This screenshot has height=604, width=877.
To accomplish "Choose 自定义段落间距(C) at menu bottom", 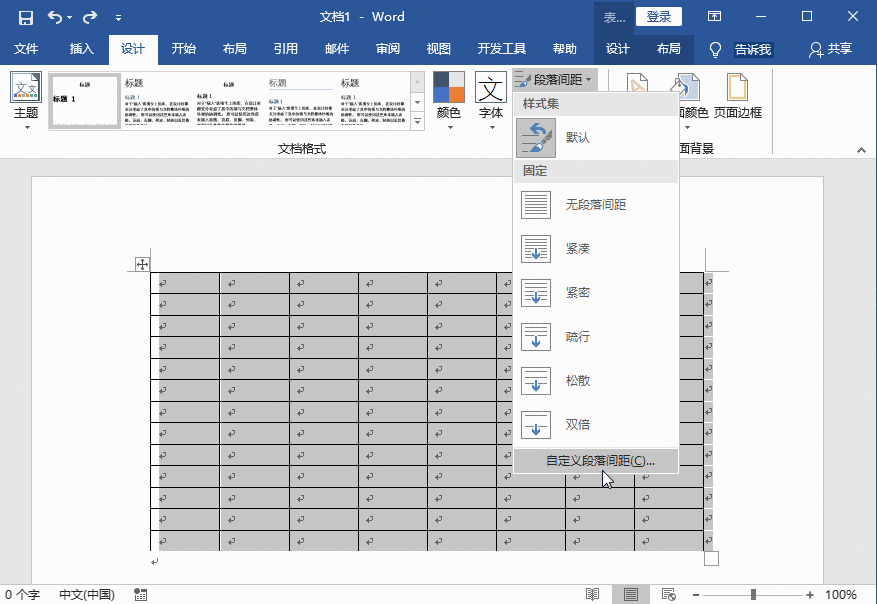I will [x=600, y=461].
